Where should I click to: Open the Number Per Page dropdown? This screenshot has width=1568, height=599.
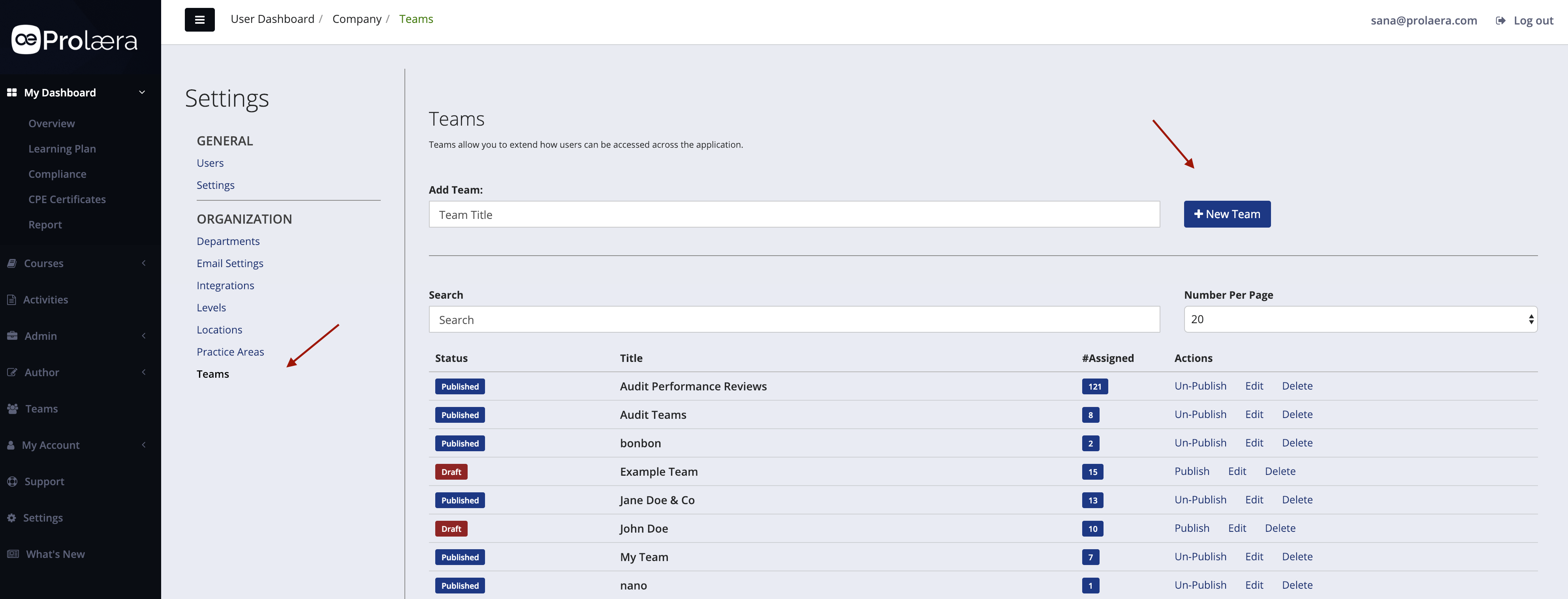1360,319
